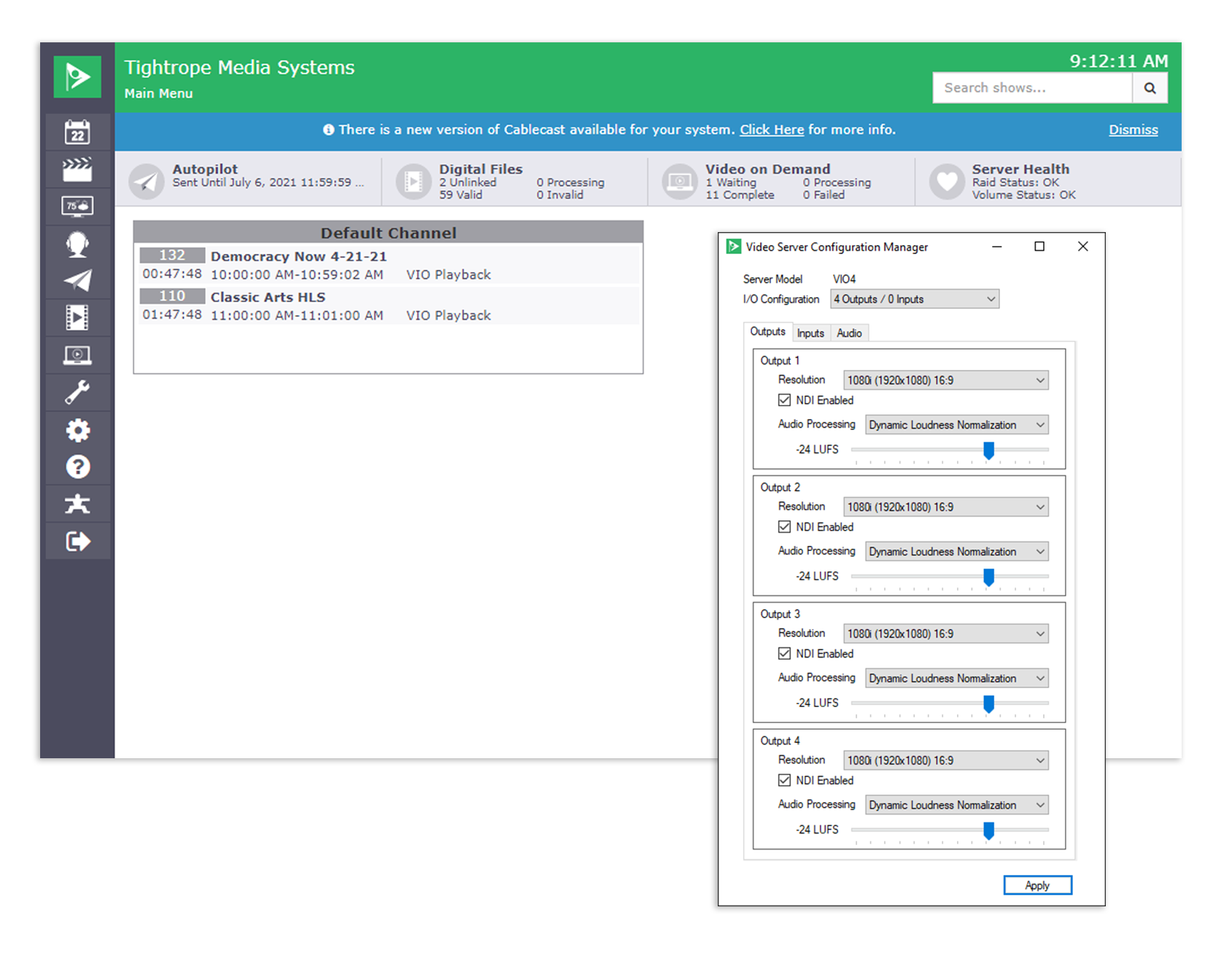This screenshot has height=956, width=1232.
Task: Open the wrench tools sidebar icon
Action: (x=77, y=393)
